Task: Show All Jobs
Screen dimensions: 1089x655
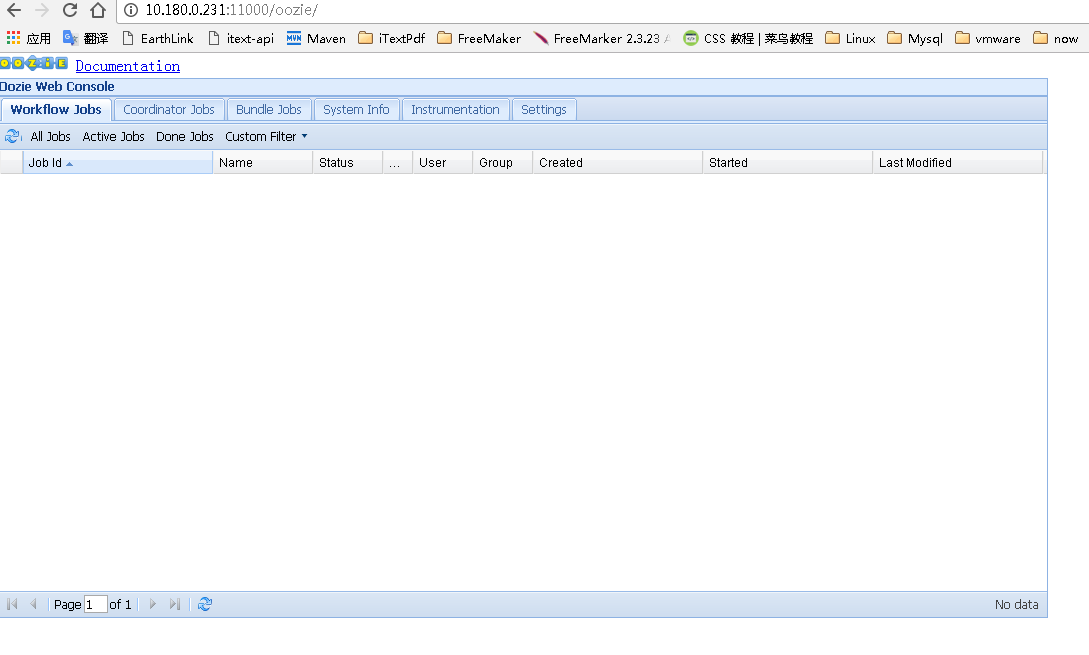Action: pyautogui.click(x=51, y=137)
